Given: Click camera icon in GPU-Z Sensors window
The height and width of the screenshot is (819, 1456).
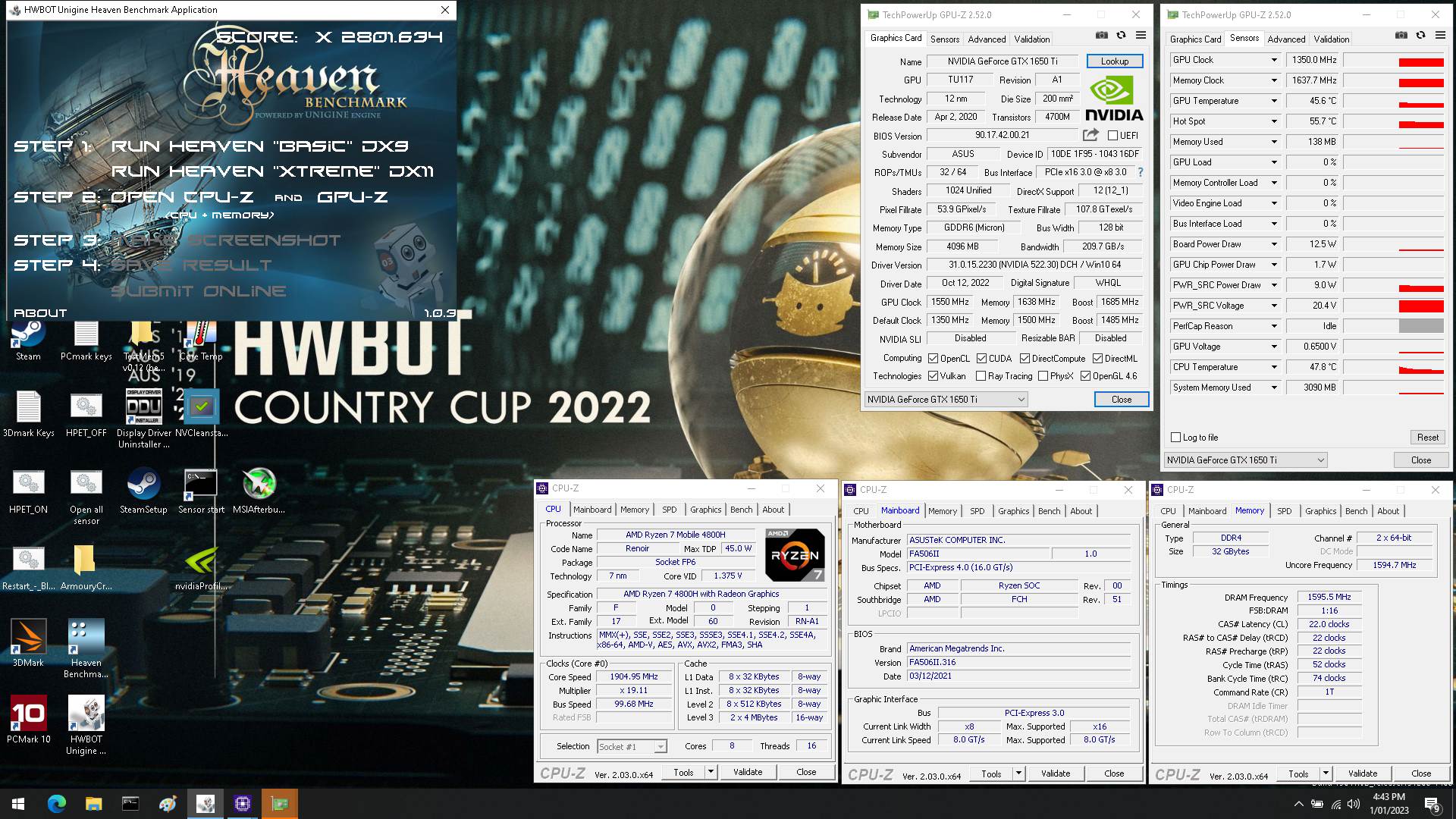Looking at the screenshot, I should pos(1401,35).
